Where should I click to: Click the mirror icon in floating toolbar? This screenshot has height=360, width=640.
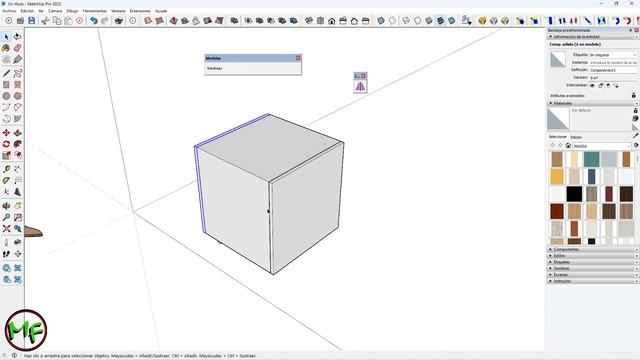pos(360,86)
